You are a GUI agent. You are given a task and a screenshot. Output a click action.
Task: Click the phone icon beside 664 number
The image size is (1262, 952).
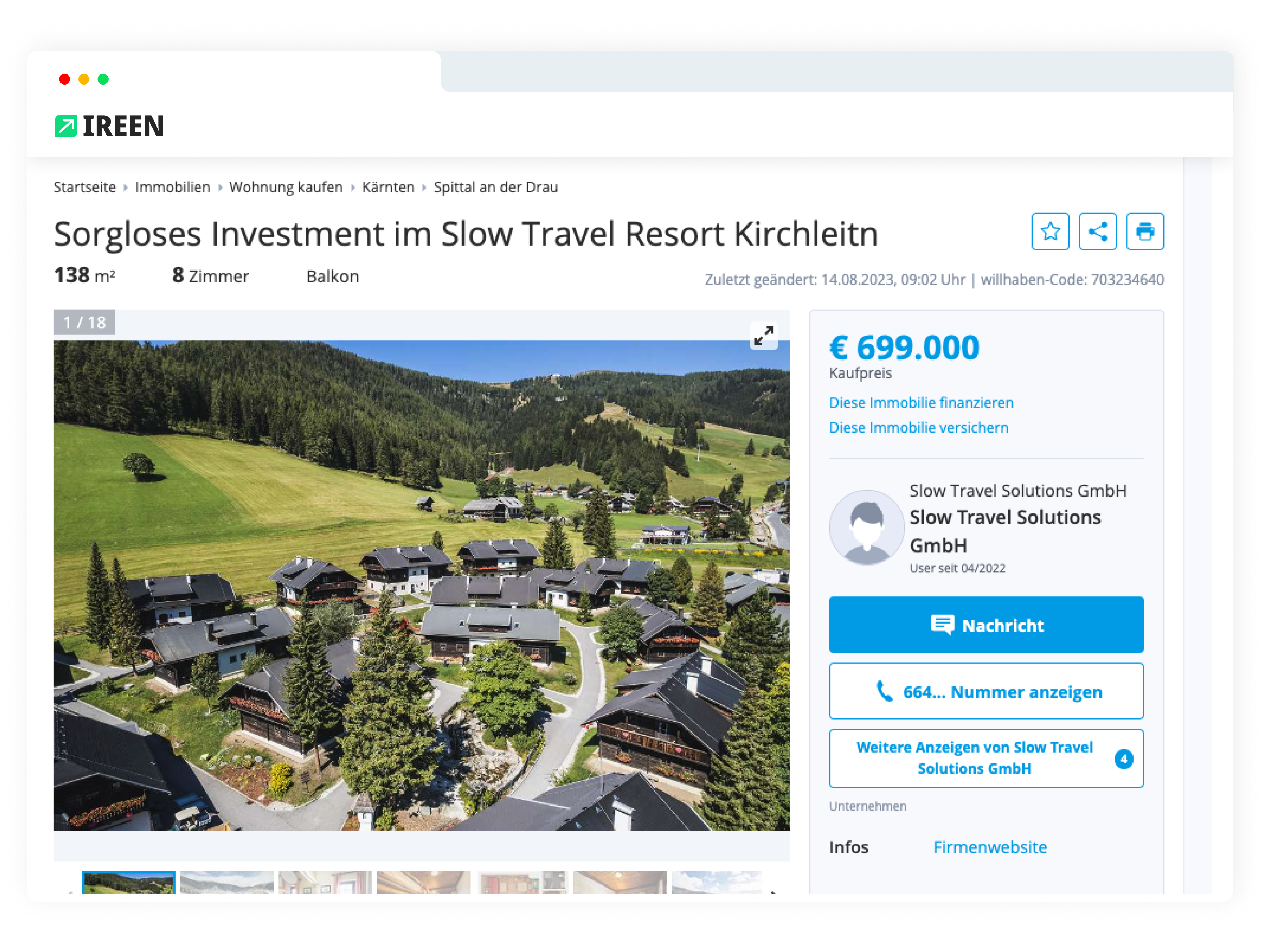pos(884,691)
